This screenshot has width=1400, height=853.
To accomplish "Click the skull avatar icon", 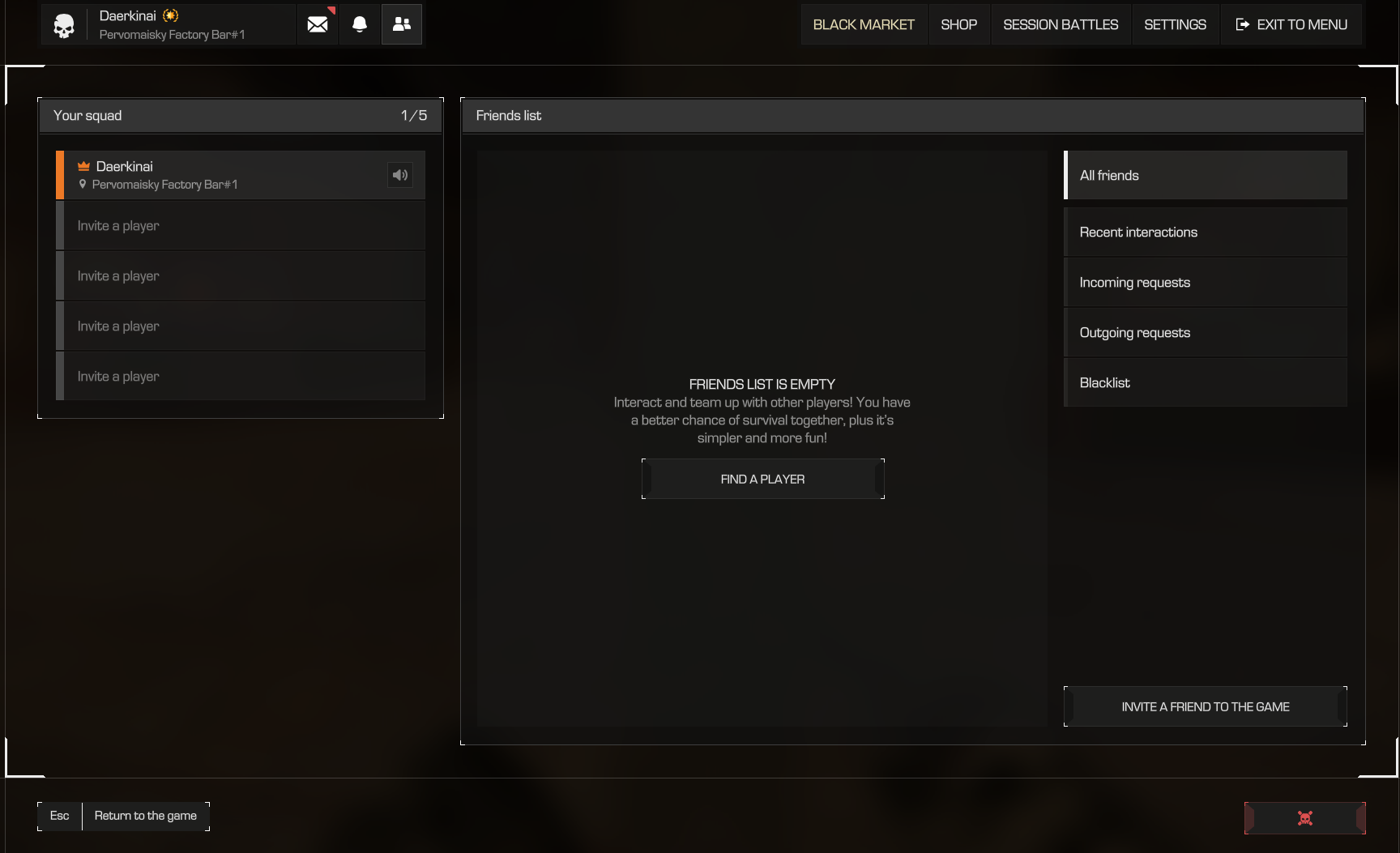I will click(x=64, y=25).
